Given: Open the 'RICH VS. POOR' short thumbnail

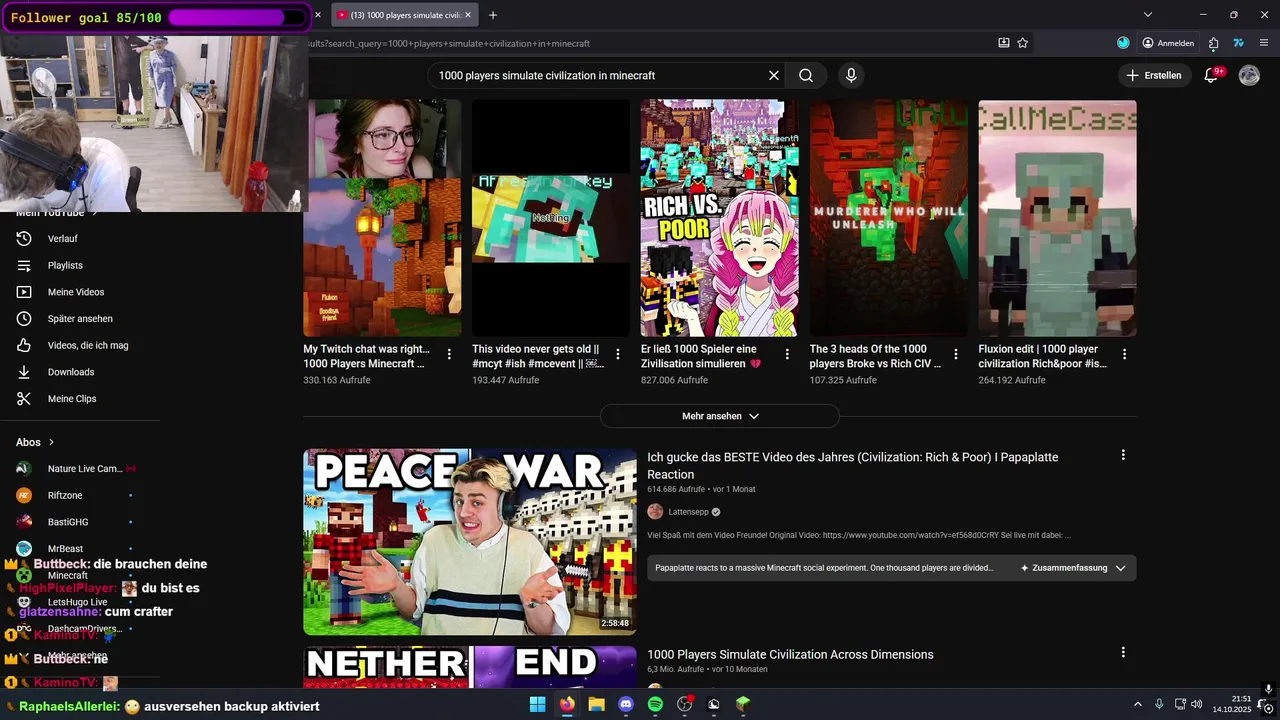Looking at the screenshot, I should tap(720, 218).
